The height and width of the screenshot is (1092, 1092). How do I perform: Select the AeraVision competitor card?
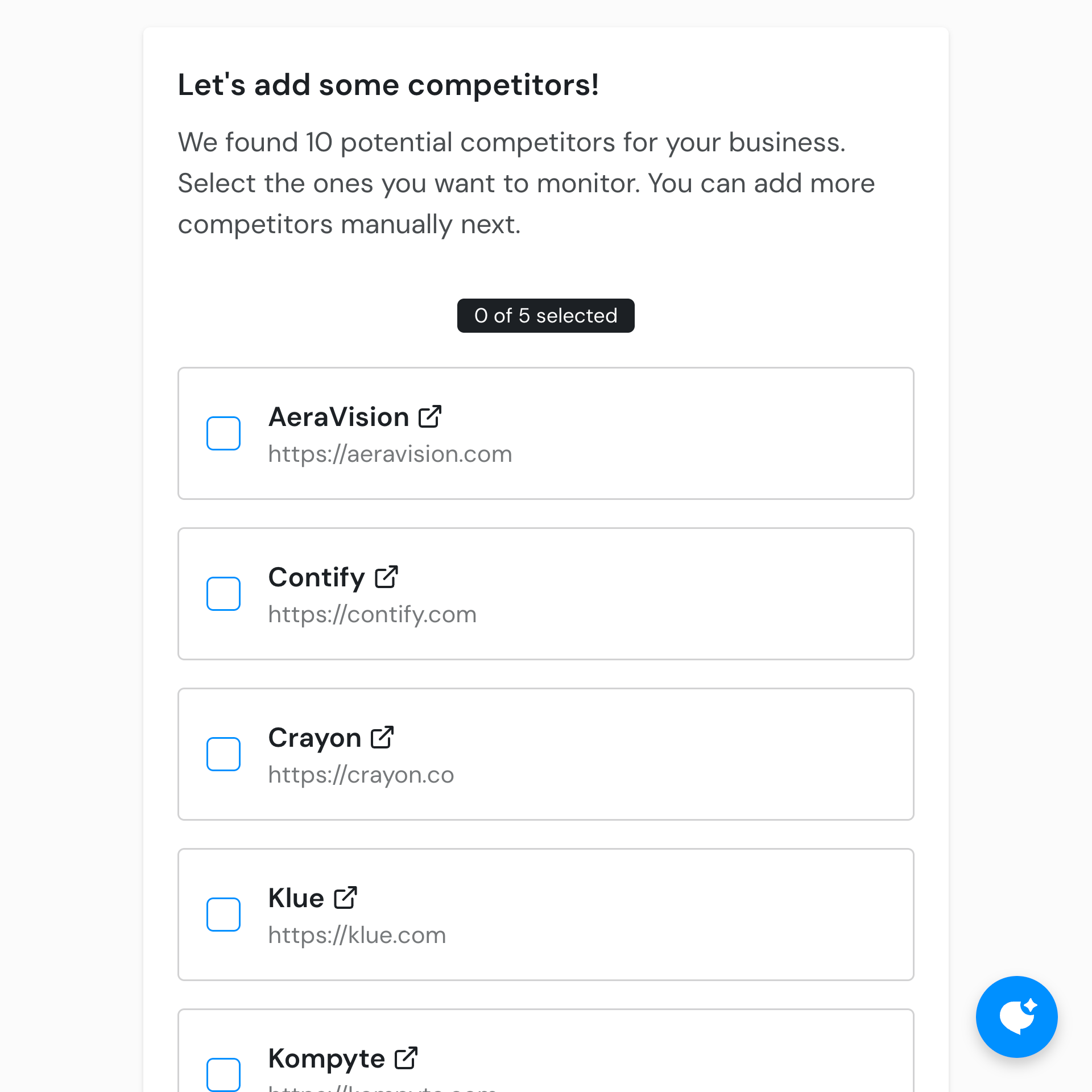pyautogui.click(x=682, y=433)
